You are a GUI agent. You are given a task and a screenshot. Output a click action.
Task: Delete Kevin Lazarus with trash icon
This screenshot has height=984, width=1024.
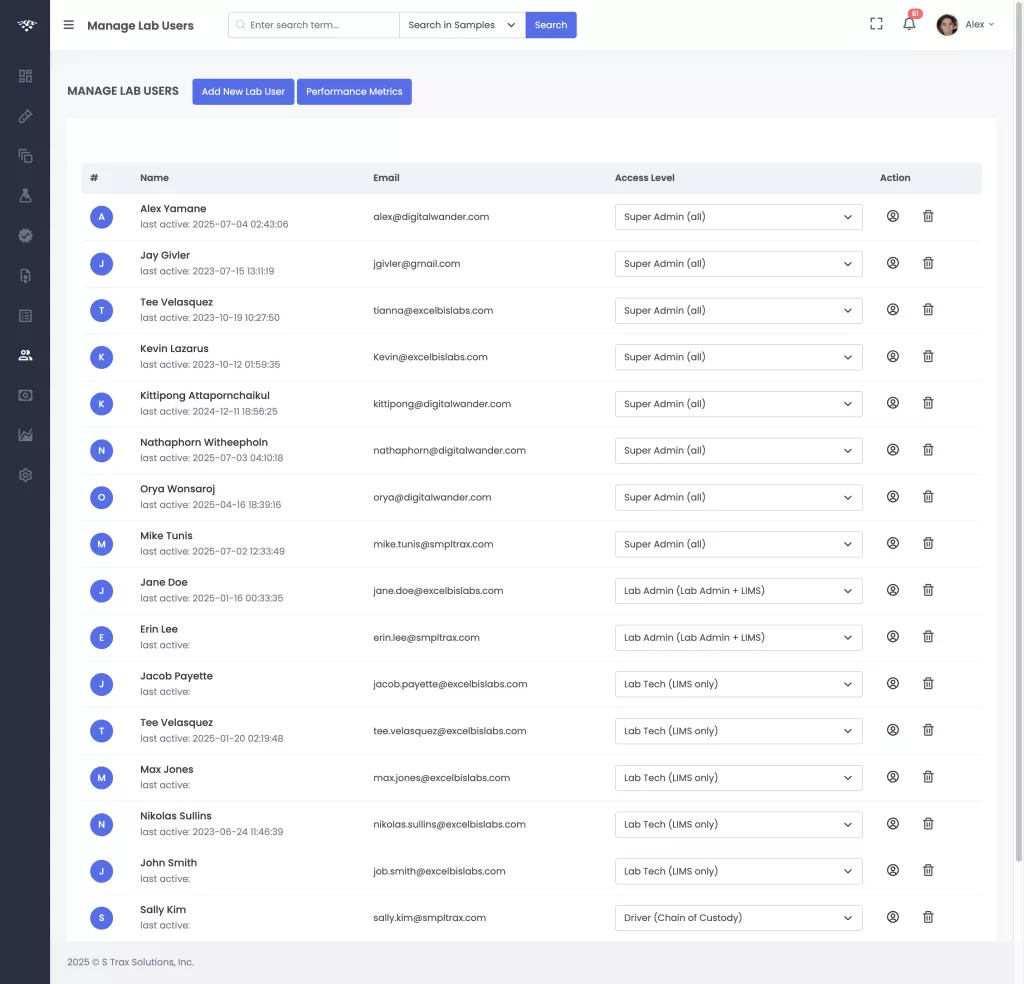coord(928,357)
